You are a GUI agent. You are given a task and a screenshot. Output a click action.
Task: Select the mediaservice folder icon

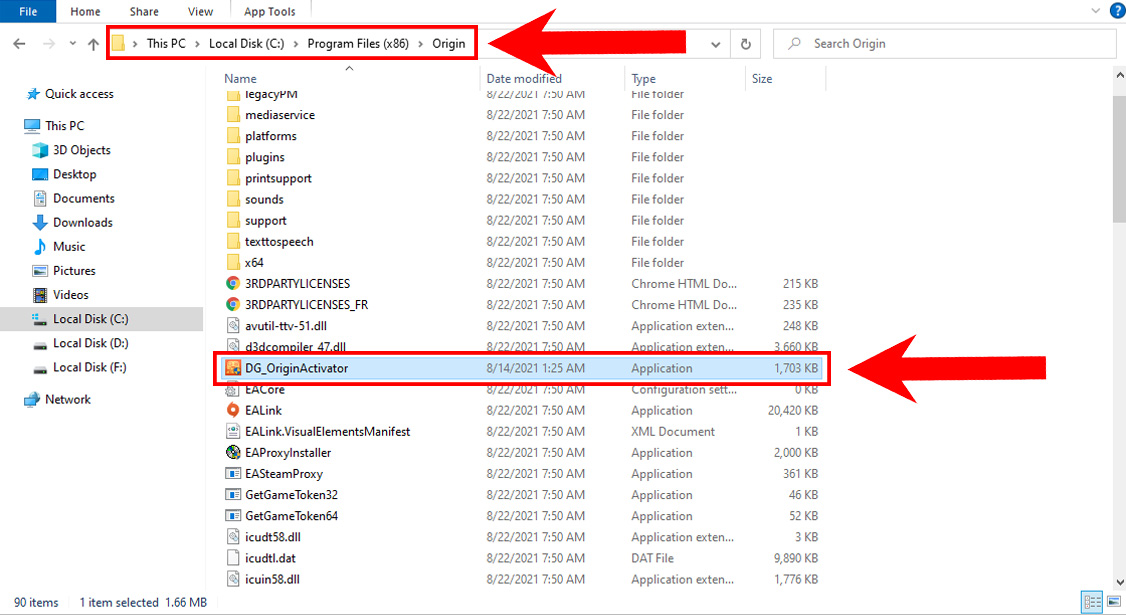pyautogui.click(x=233, y=115)
